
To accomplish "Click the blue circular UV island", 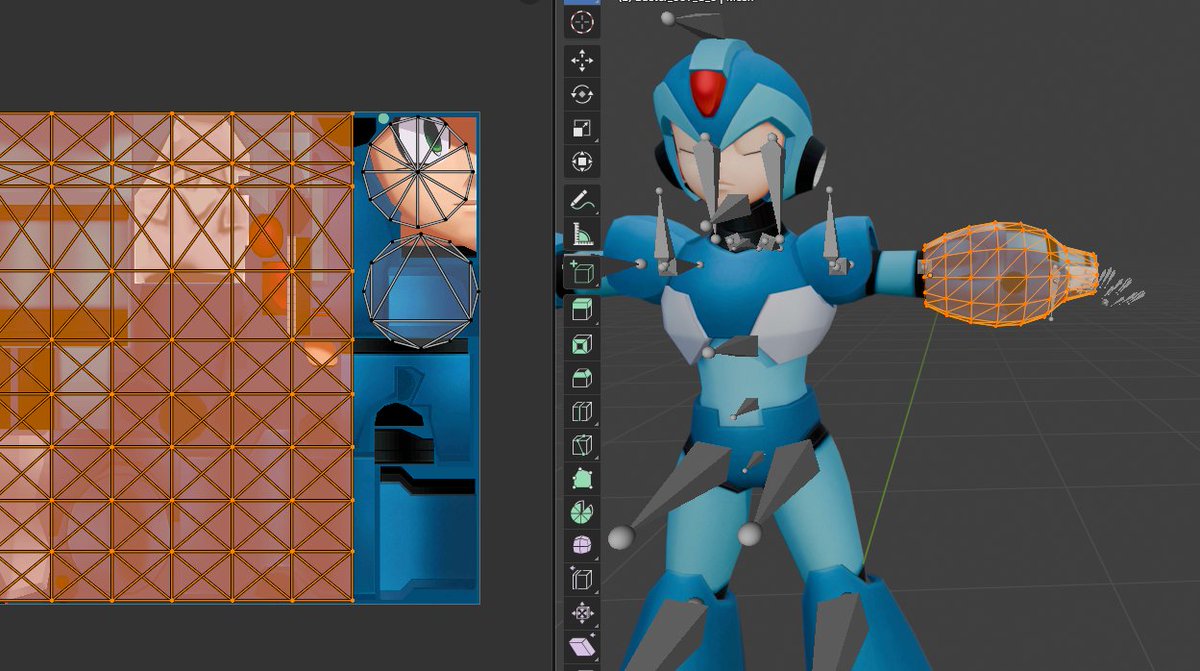I will point(421,290).
